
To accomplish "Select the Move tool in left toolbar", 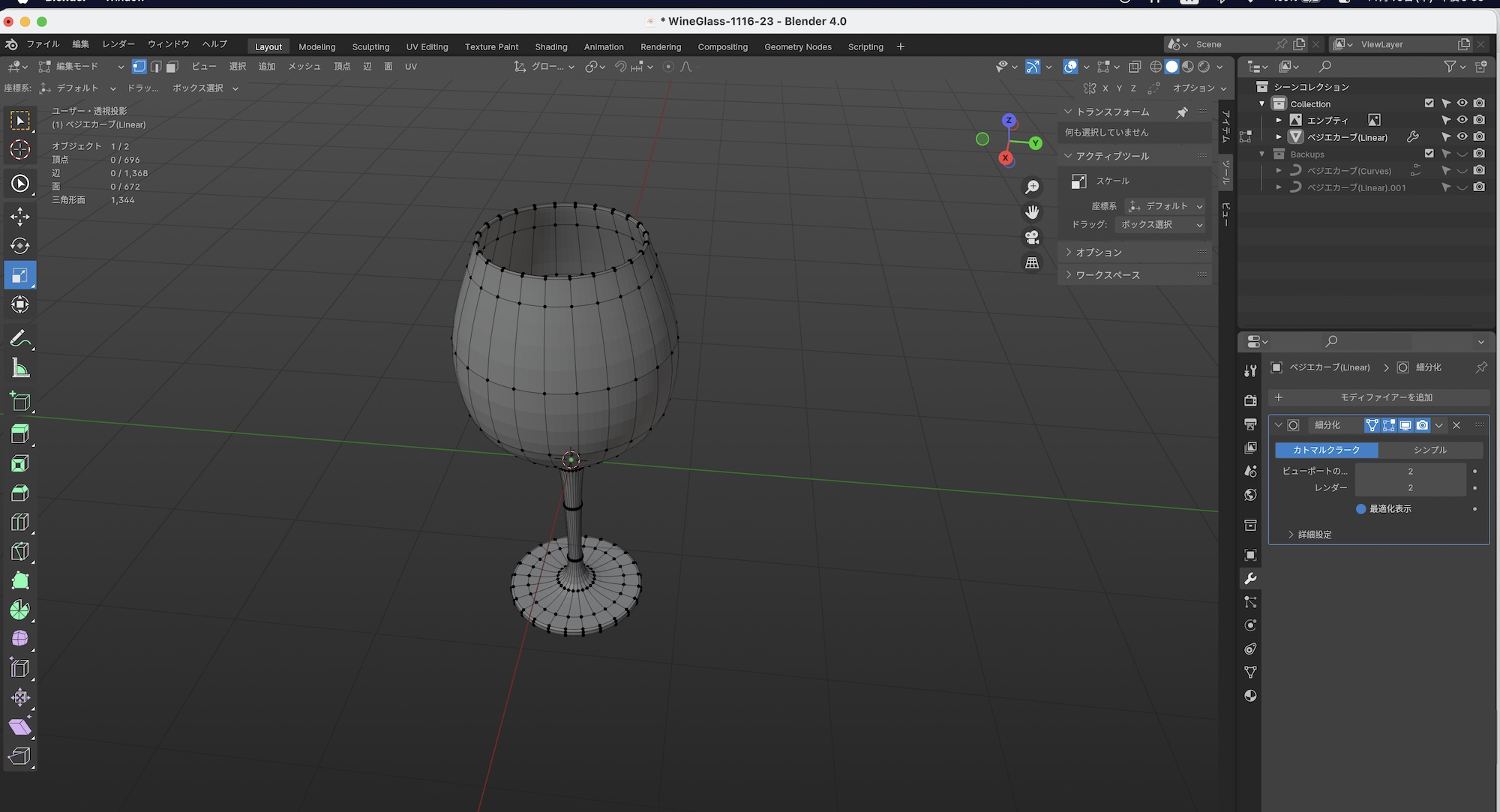I will pos(20,217).
